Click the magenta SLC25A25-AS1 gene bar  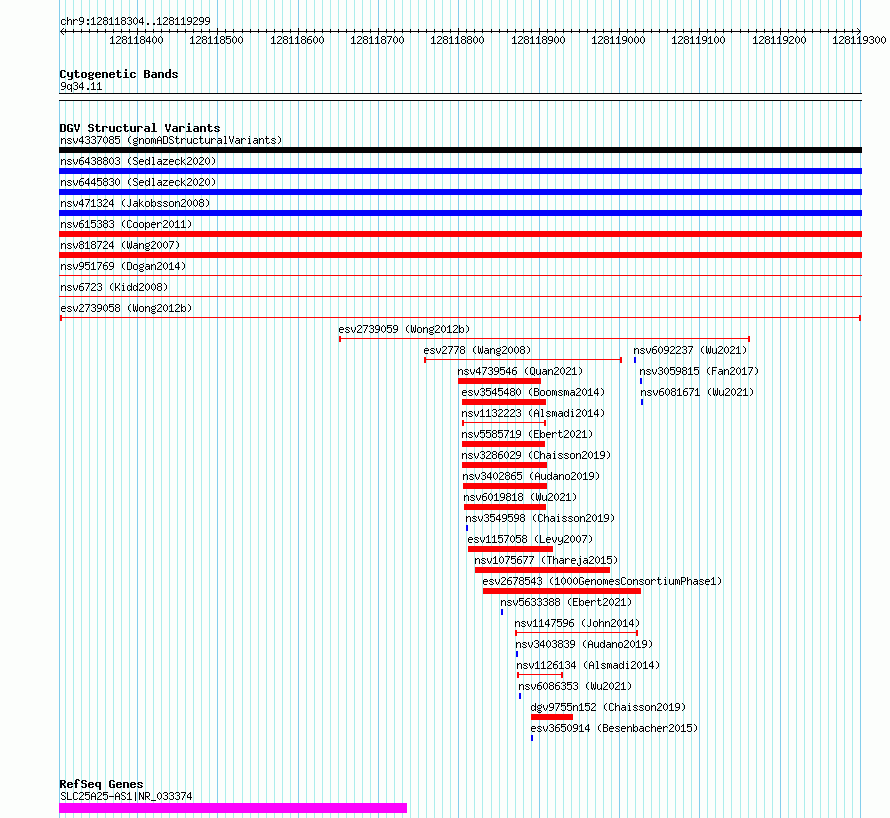coord(233,808)
